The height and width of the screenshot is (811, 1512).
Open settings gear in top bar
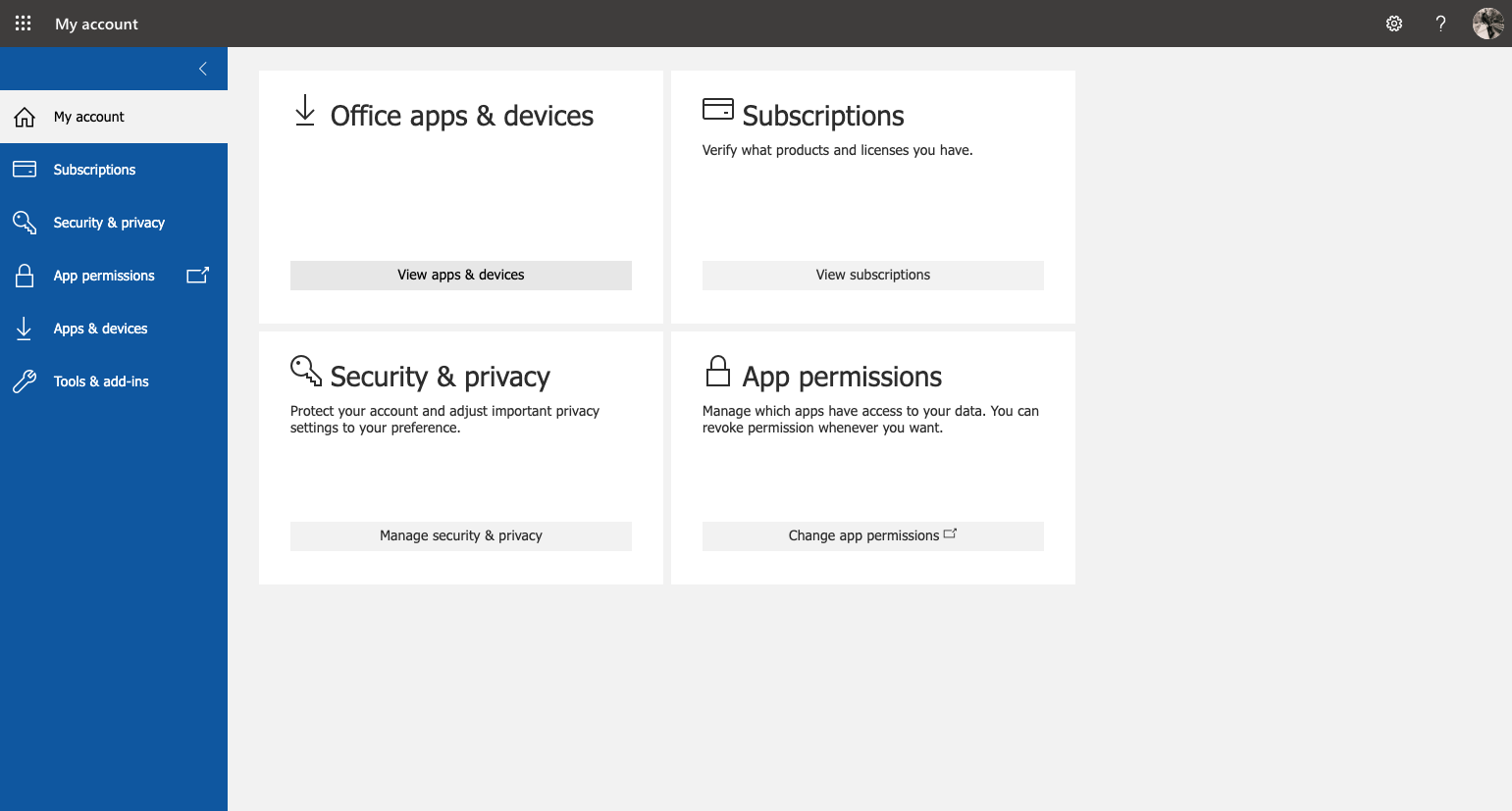coord(1394,24)
